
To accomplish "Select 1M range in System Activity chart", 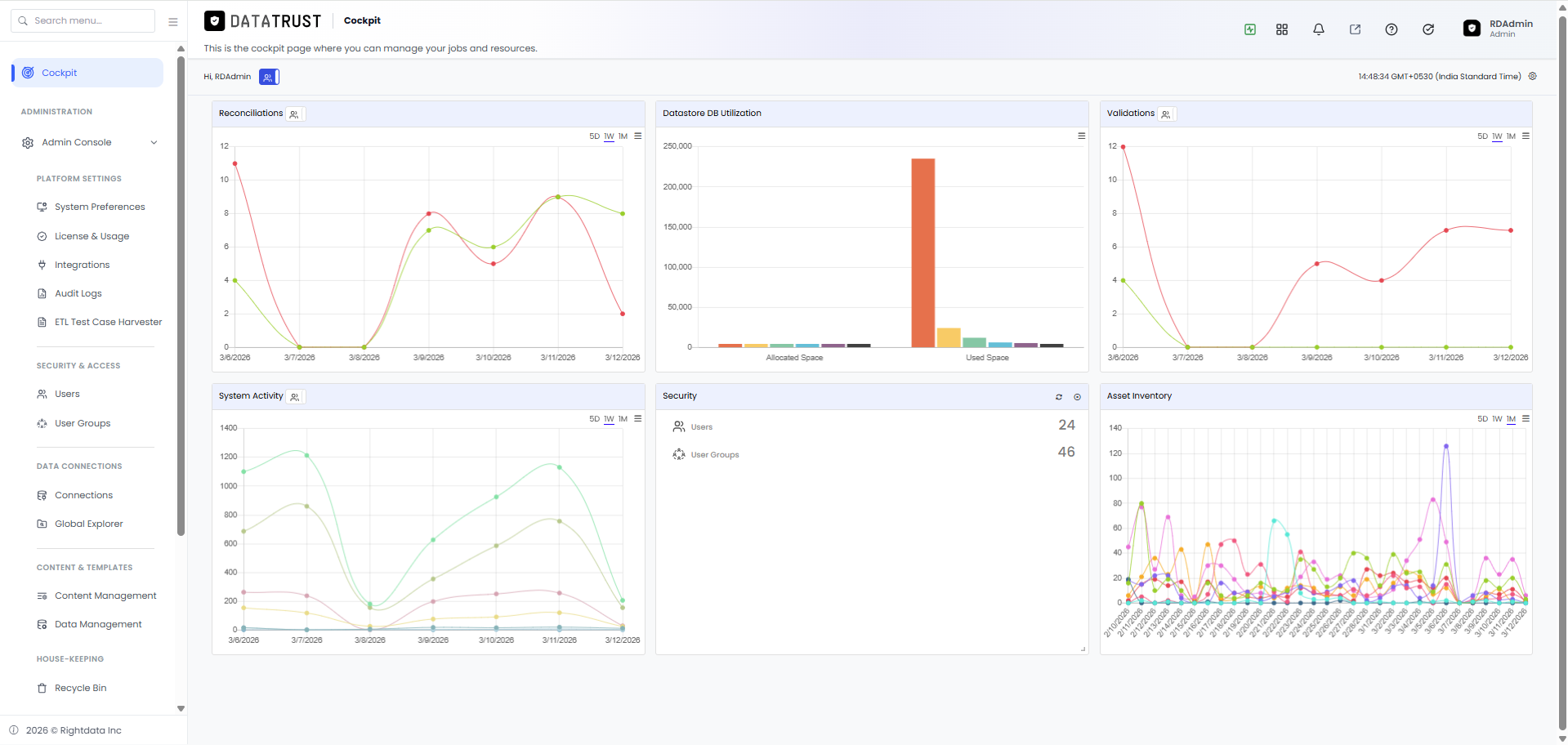I will [x=623, y=419].
